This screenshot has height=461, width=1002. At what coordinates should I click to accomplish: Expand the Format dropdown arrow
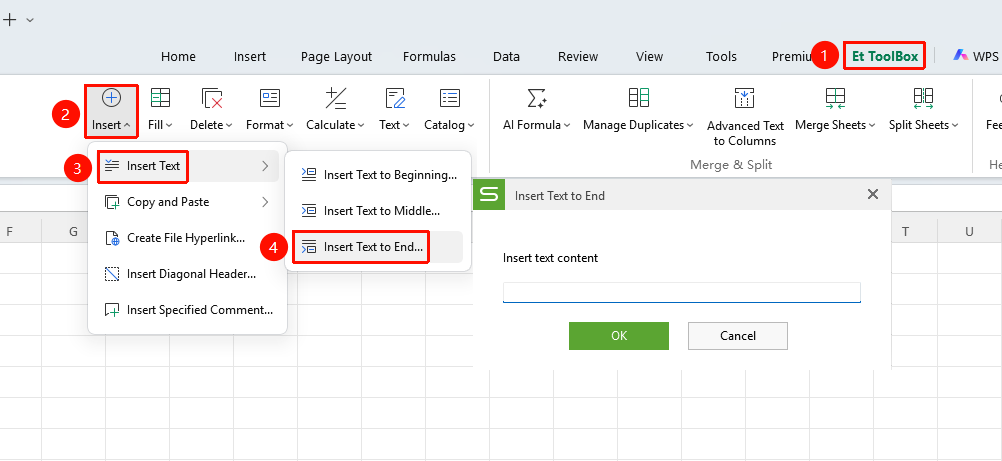289,125
